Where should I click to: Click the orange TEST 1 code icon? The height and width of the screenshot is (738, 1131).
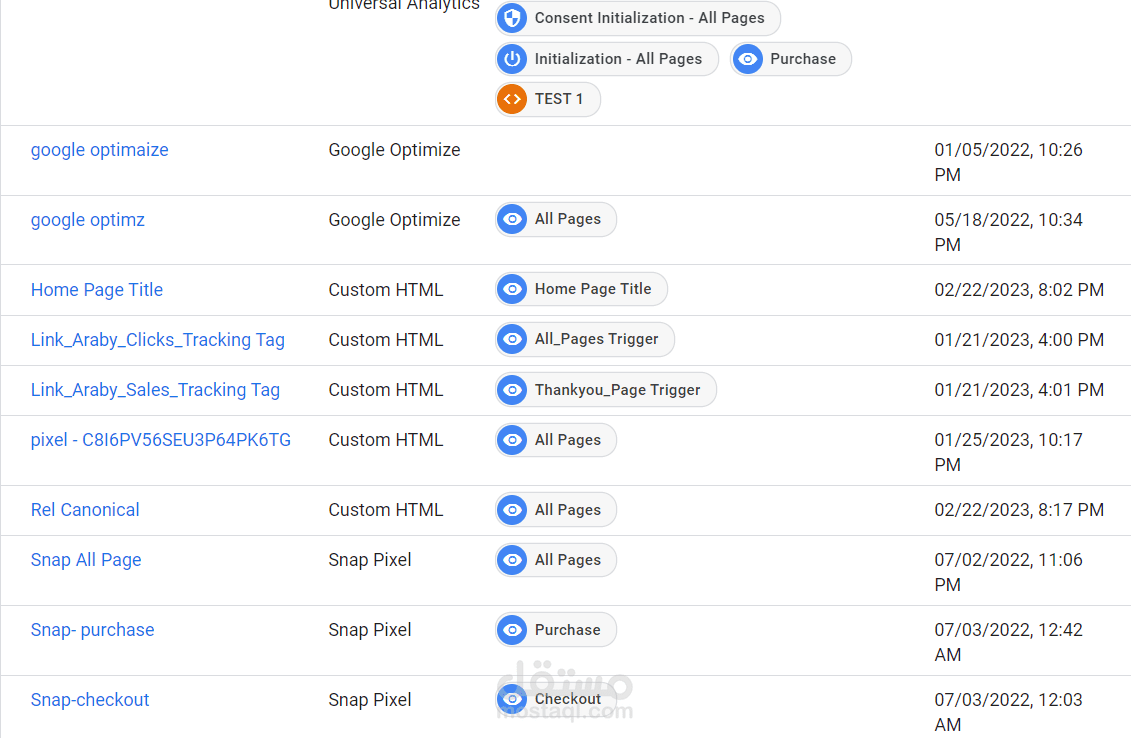(x=512, y=99)
